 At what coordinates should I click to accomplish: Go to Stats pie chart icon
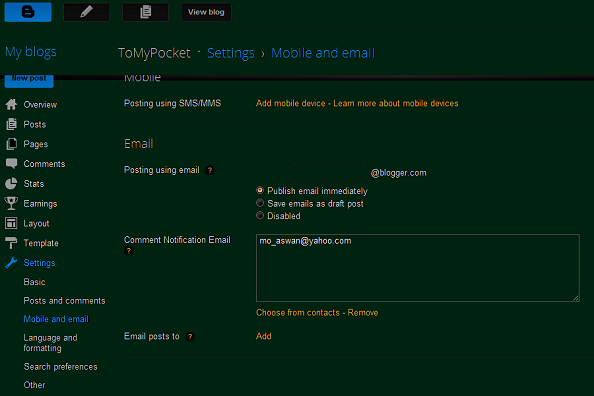click(x=11, y=183)
